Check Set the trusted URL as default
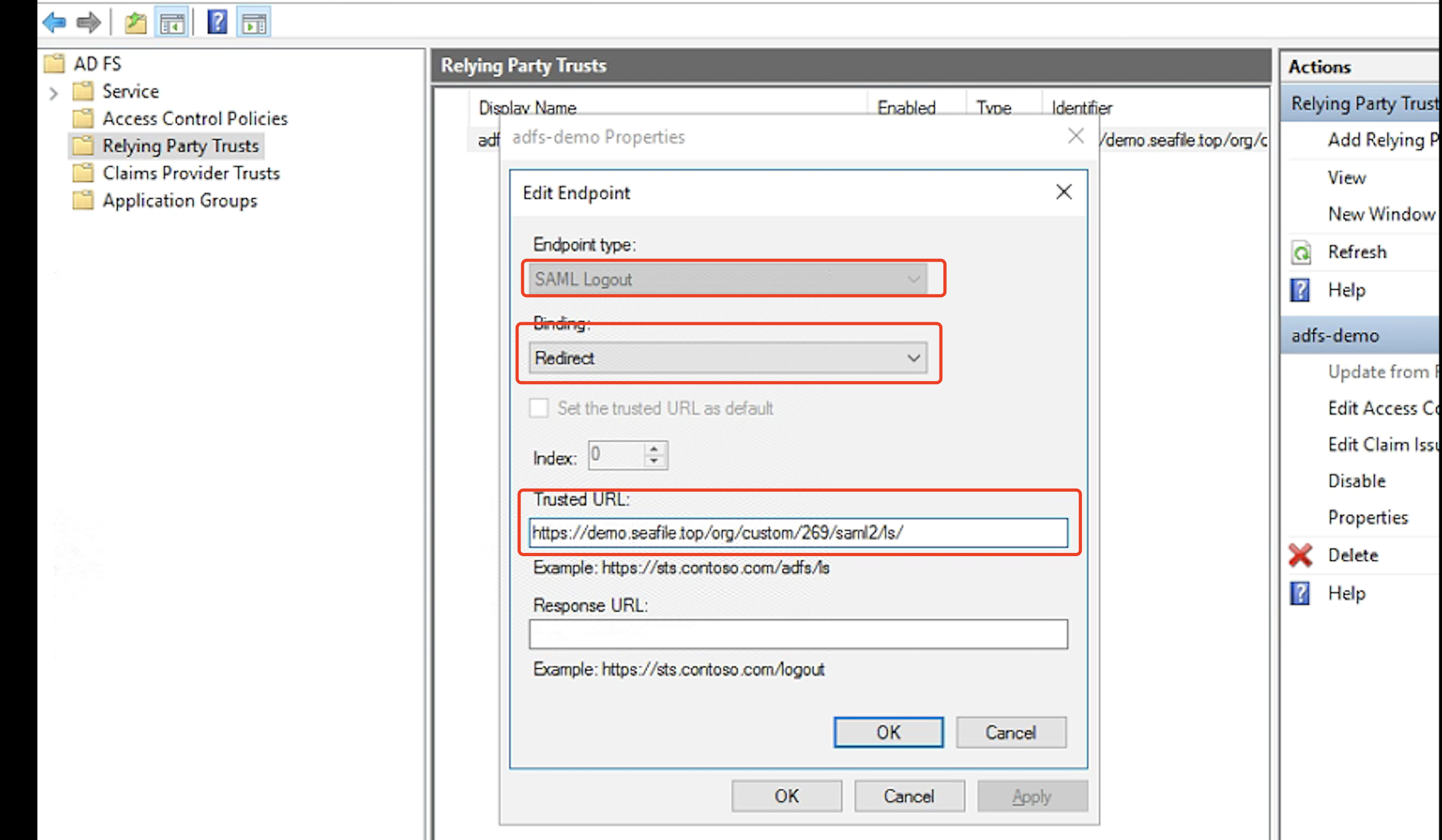This screenshot has height=840, width=1442. point(539,408)
